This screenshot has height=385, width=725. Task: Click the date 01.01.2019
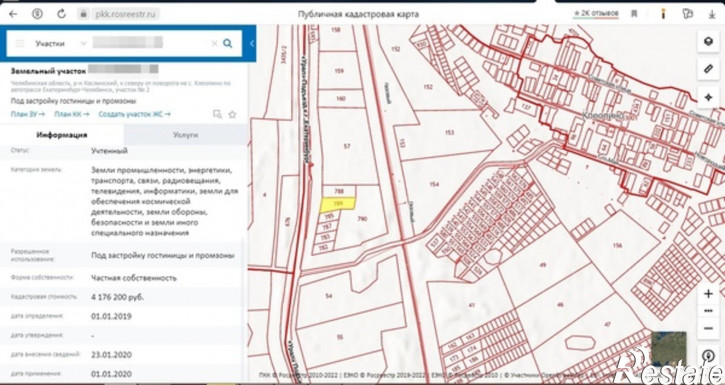tap(111, 317)
